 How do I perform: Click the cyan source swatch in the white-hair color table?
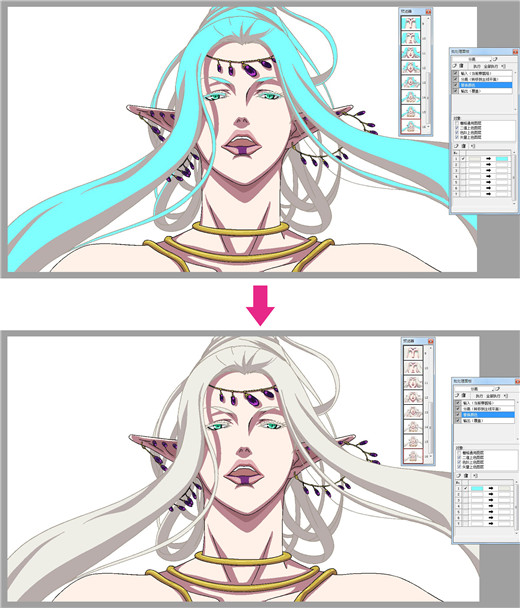(477, 489)
